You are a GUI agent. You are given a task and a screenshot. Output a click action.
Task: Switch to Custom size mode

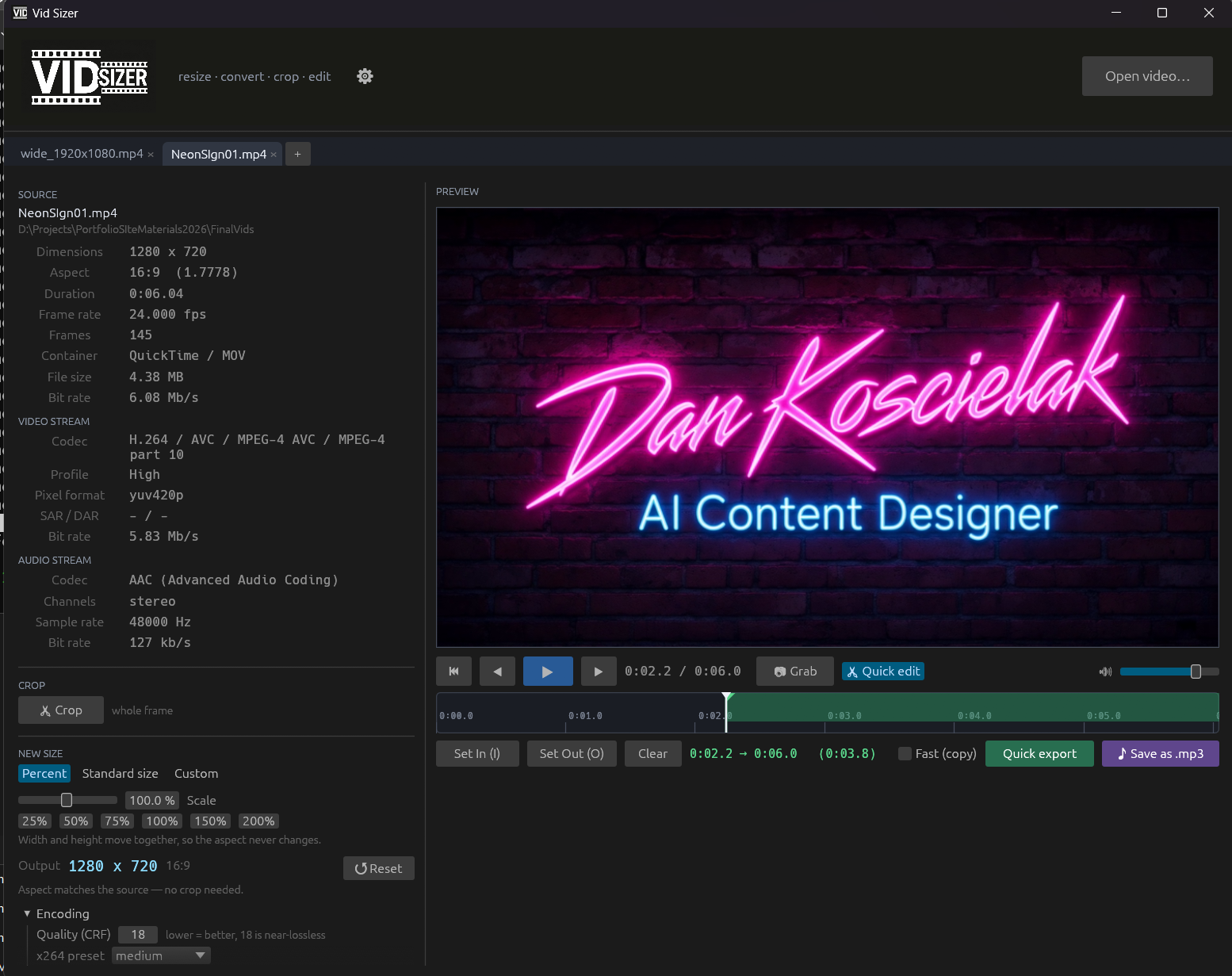(196, 774)
